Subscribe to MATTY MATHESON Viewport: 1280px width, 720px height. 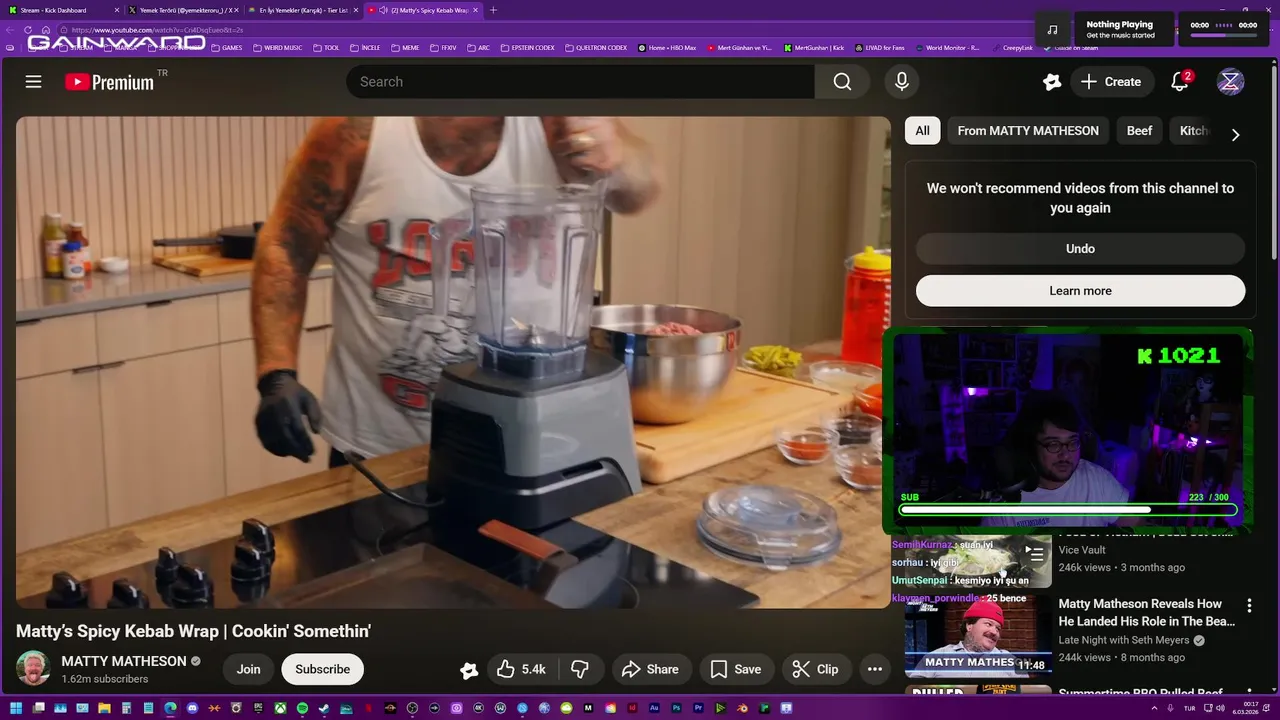pyautogui.click(x=322, y=669)
